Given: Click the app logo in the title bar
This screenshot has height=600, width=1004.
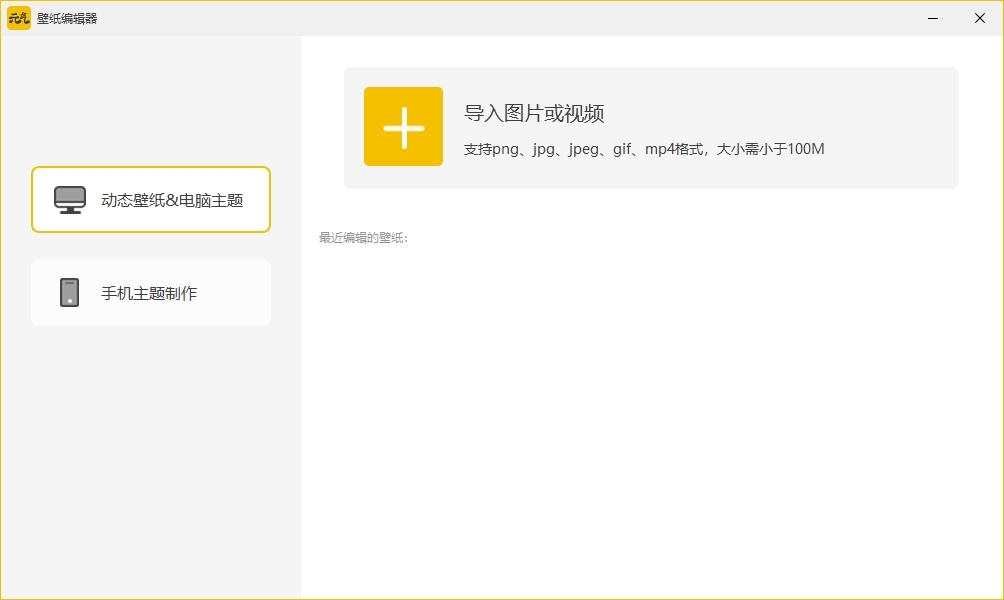Looking at the screenshot, I should pyautogui.click(x=17, y=18).
